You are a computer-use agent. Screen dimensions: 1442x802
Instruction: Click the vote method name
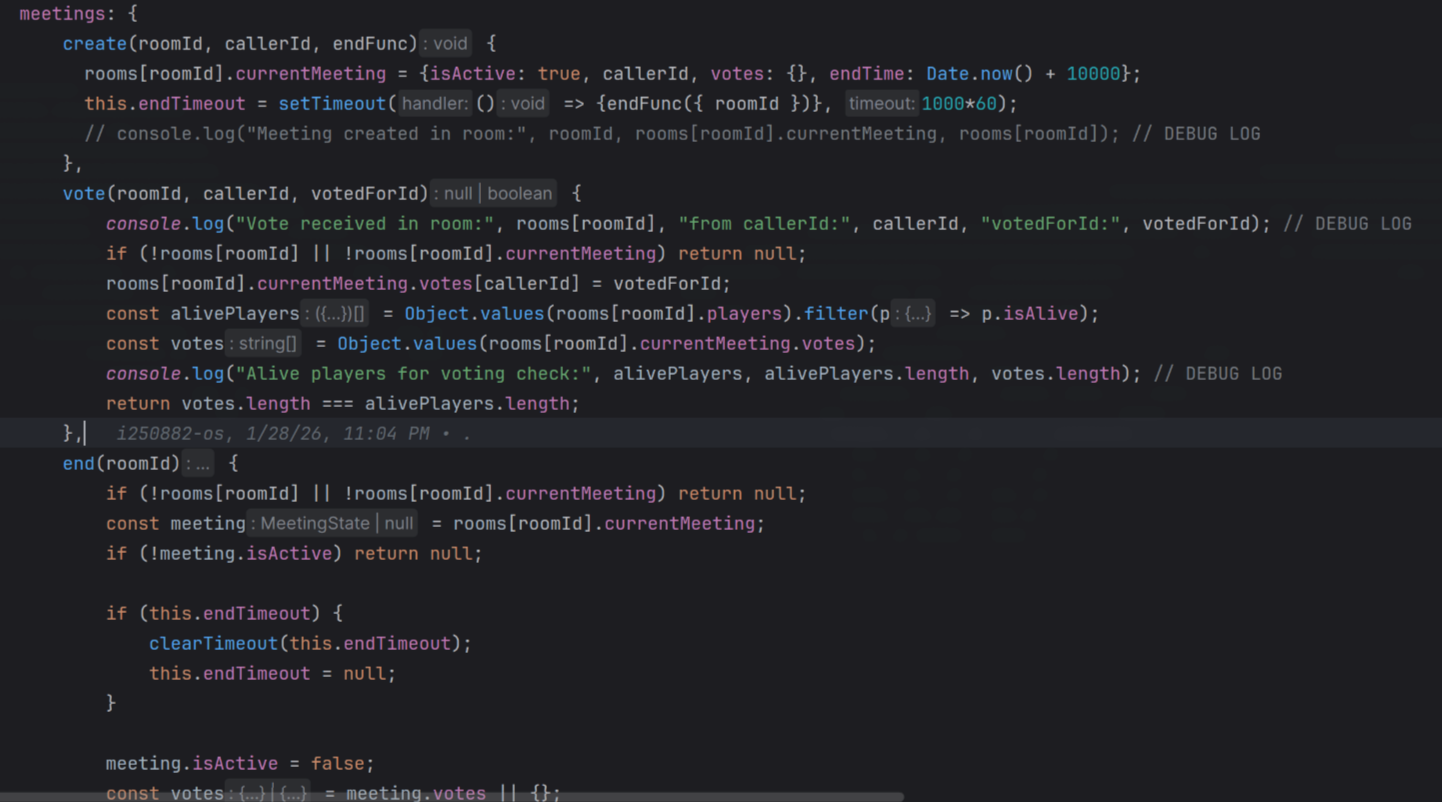pos(83,194)
